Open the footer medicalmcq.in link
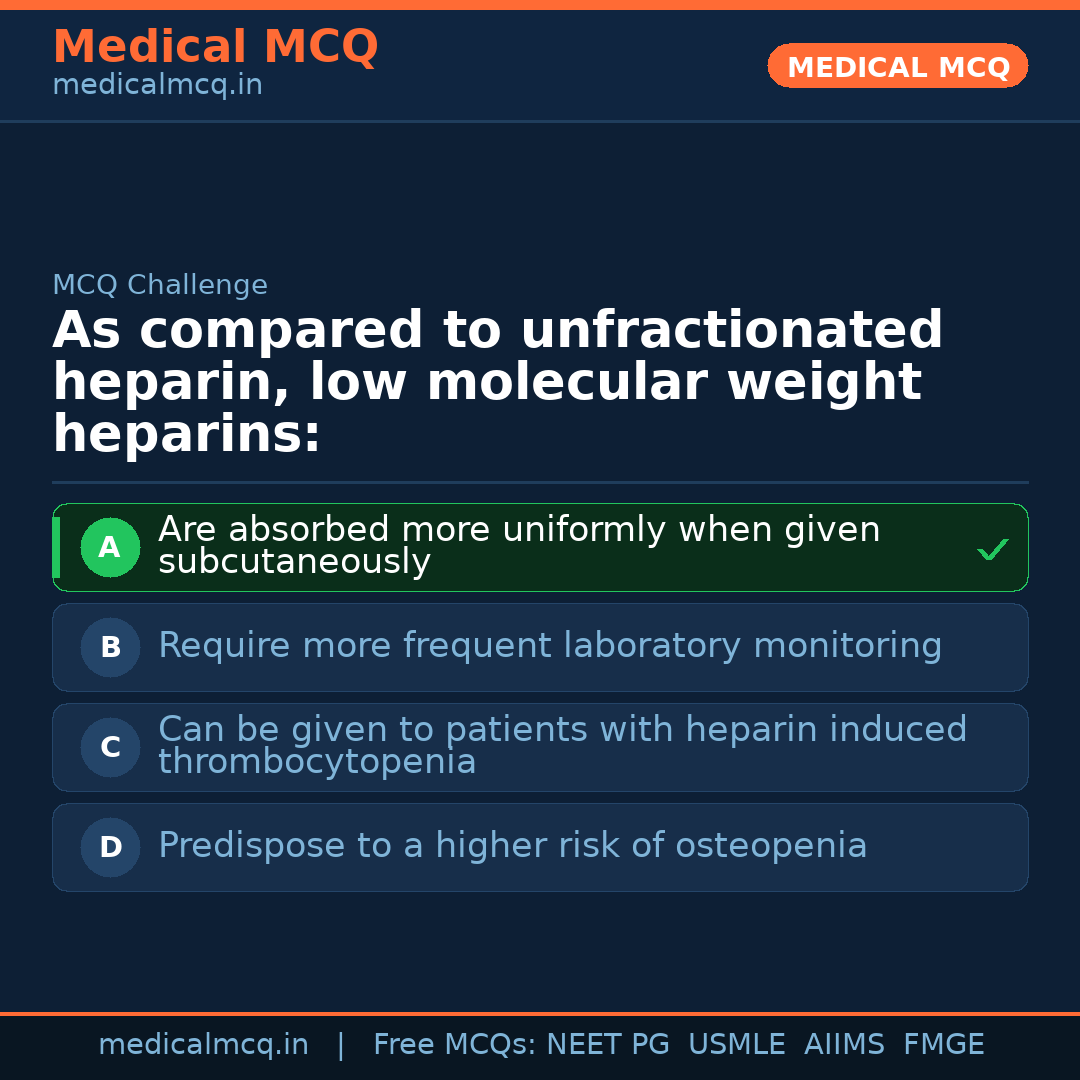 coord(203,1045)
